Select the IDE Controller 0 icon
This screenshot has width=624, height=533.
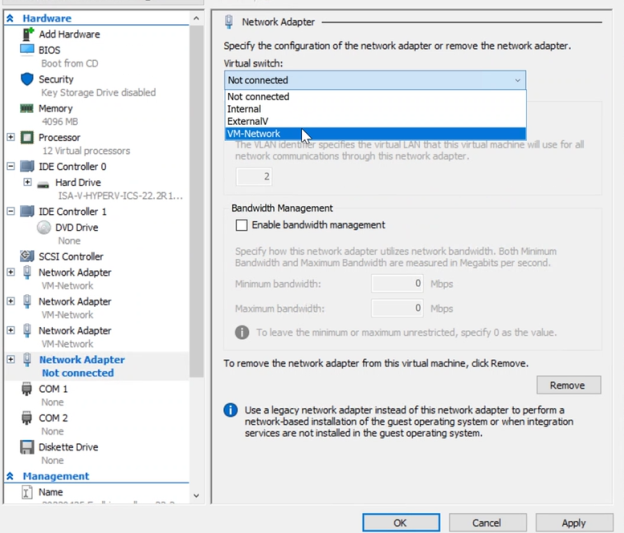click(27, 166)
